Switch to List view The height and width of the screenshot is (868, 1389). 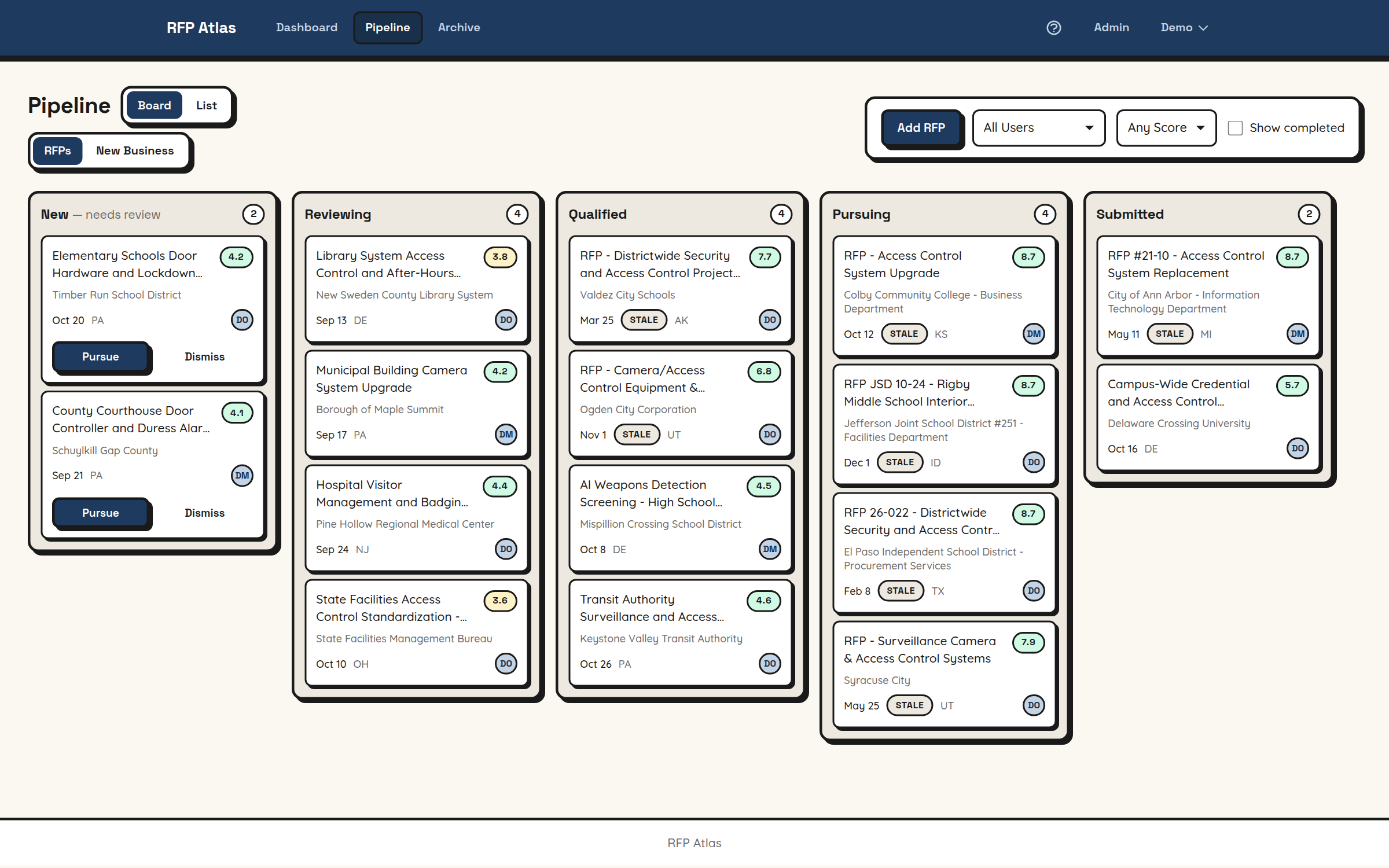(206, 105)
